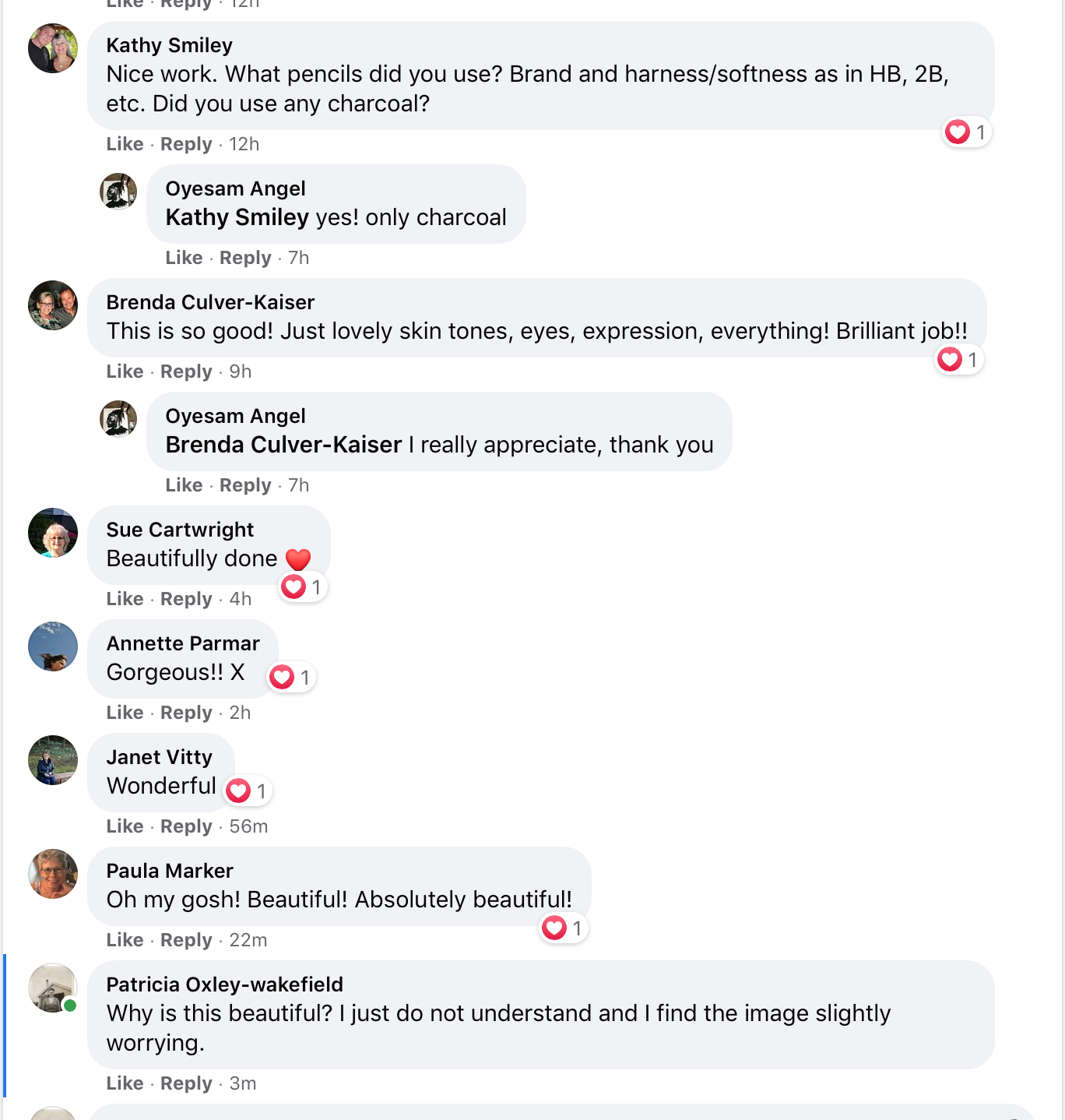Open Sue Cartwright's profile picture
The width and height of the screenshot is (1065, 1120).
(x=53, y=533)
